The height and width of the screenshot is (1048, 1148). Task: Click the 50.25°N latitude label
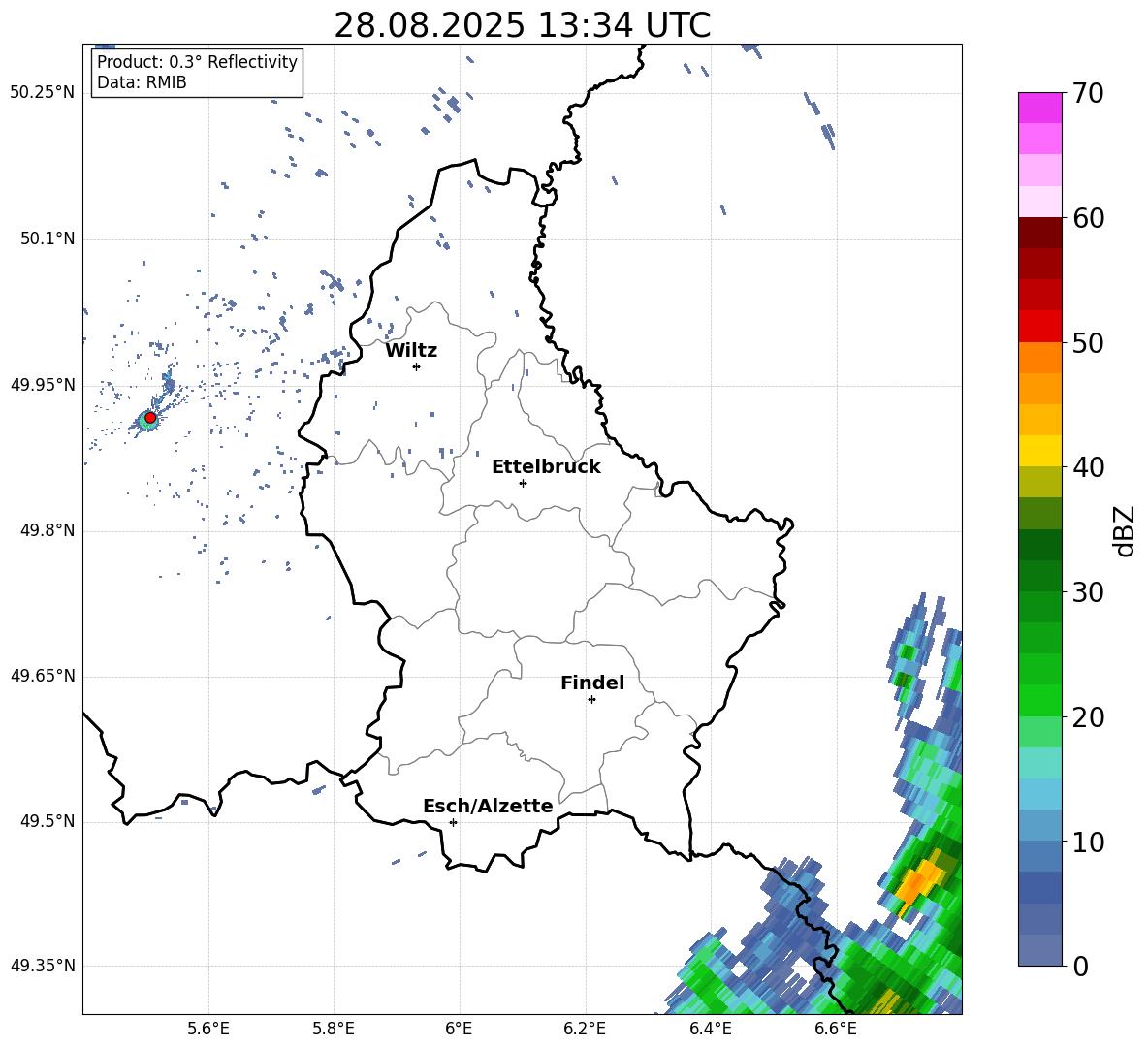click(x=43, y=93)
